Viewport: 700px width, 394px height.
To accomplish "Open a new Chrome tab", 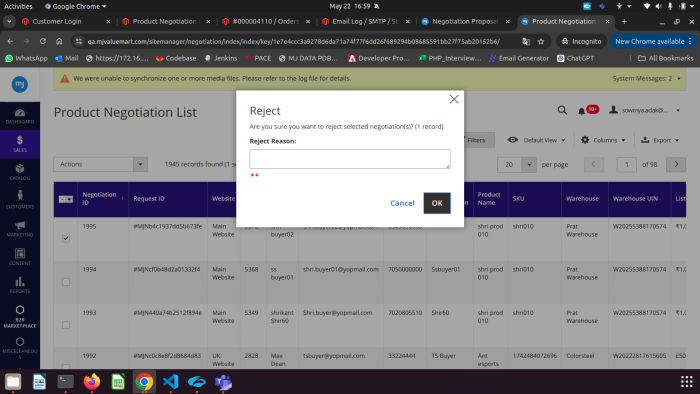I will click(624, 21).
